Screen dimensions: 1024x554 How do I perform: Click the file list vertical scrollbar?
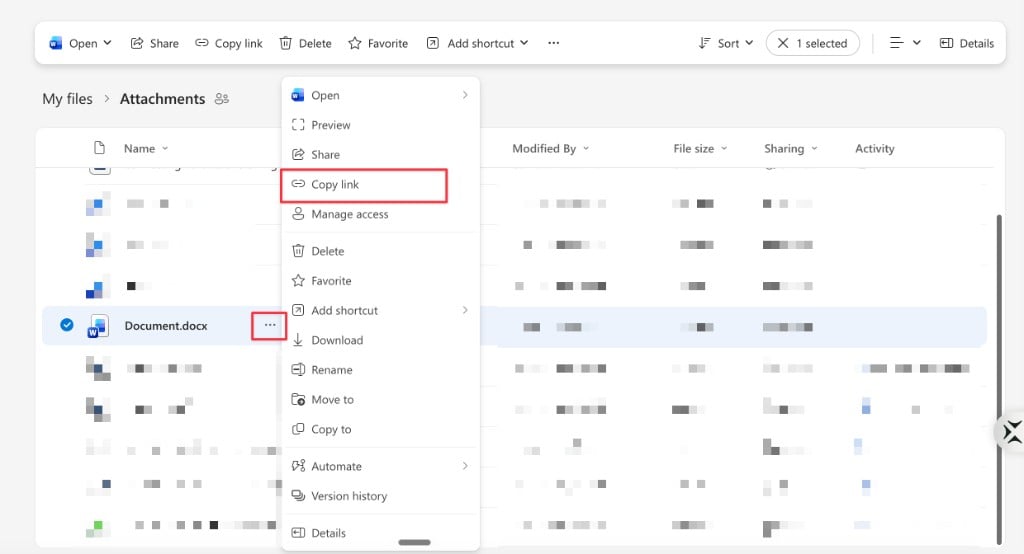(x=999, y=379)
